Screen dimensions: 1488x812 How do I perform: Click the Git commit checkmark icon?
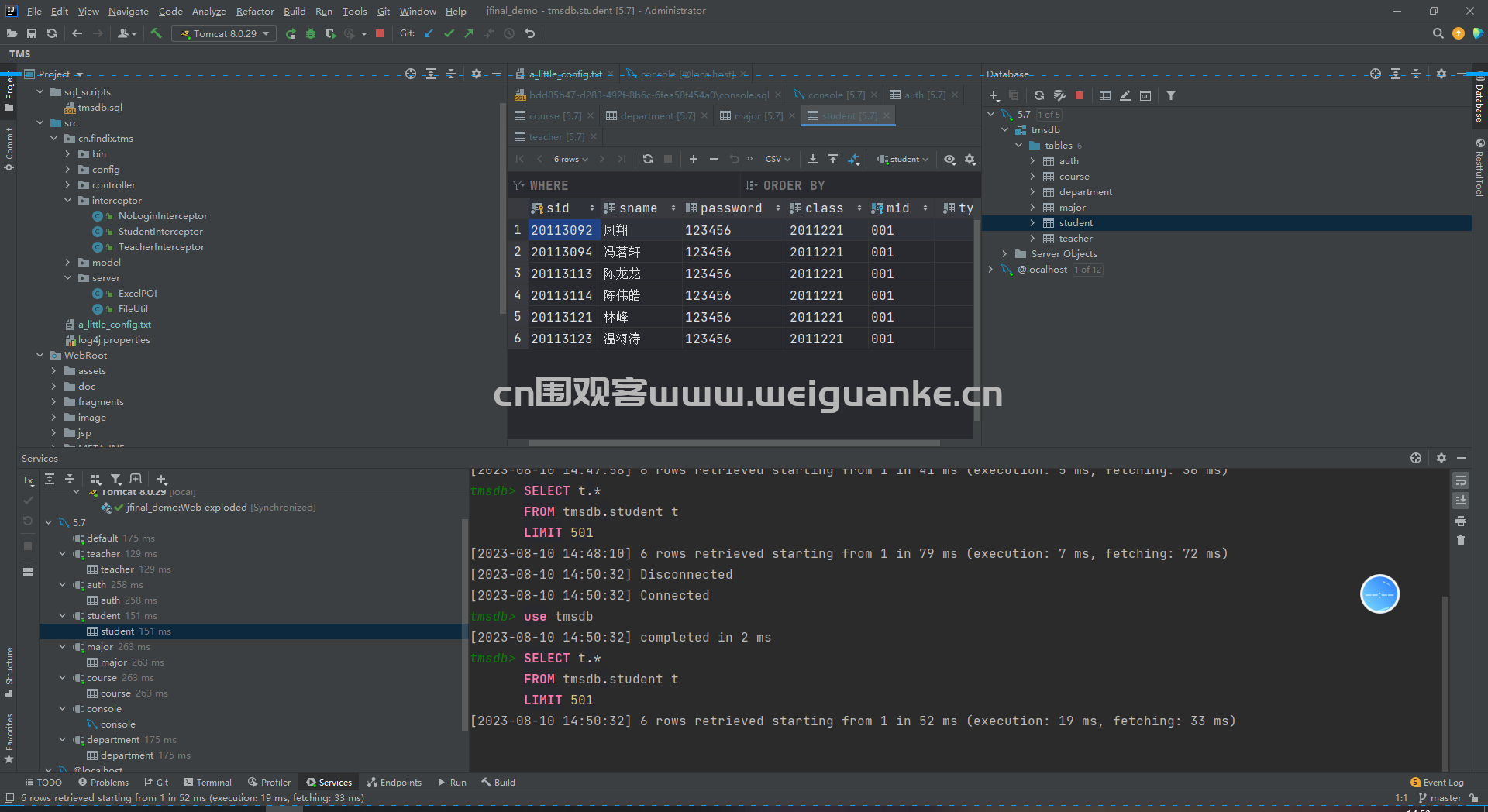(449, 33)
